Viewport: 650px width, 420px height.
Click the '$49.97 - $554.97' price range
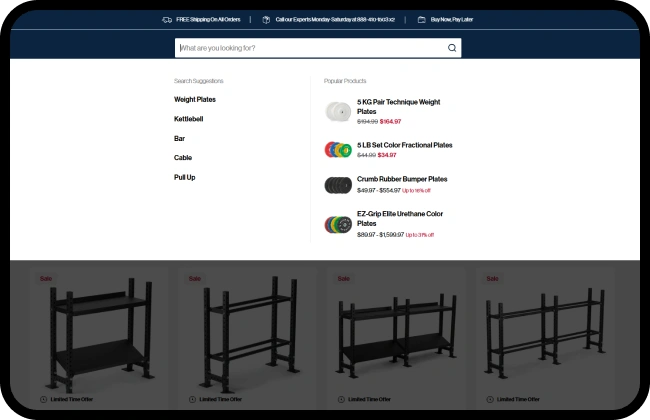[379, 190]
